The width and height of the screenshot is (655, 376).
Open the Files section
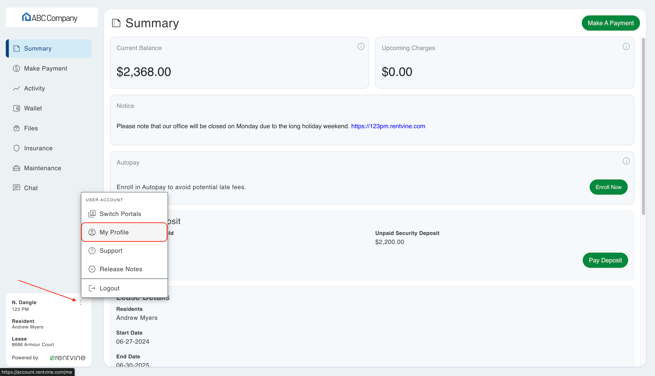[49, 128]
